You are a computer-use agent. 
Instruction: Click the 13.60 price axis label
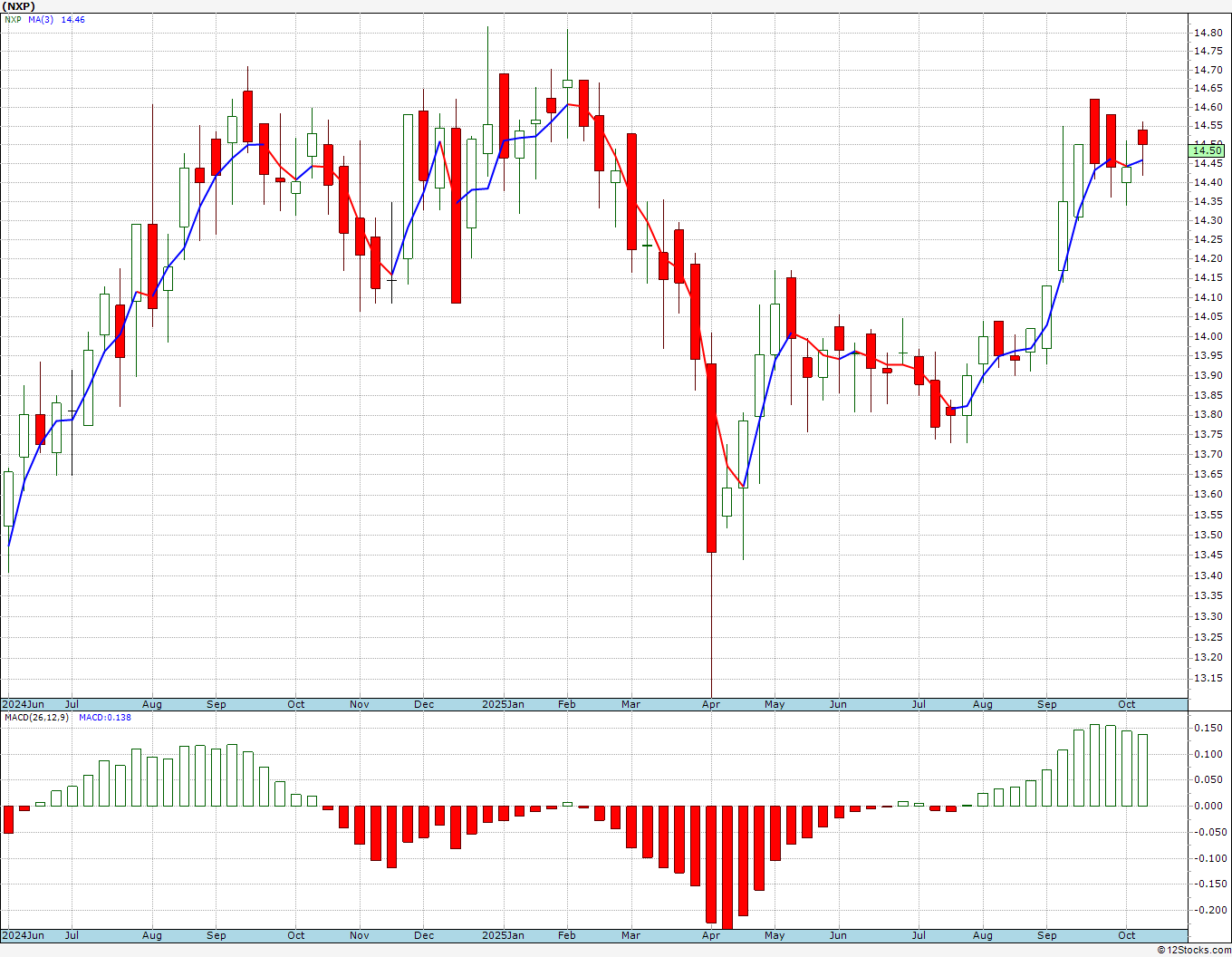tap(1208, 494)
